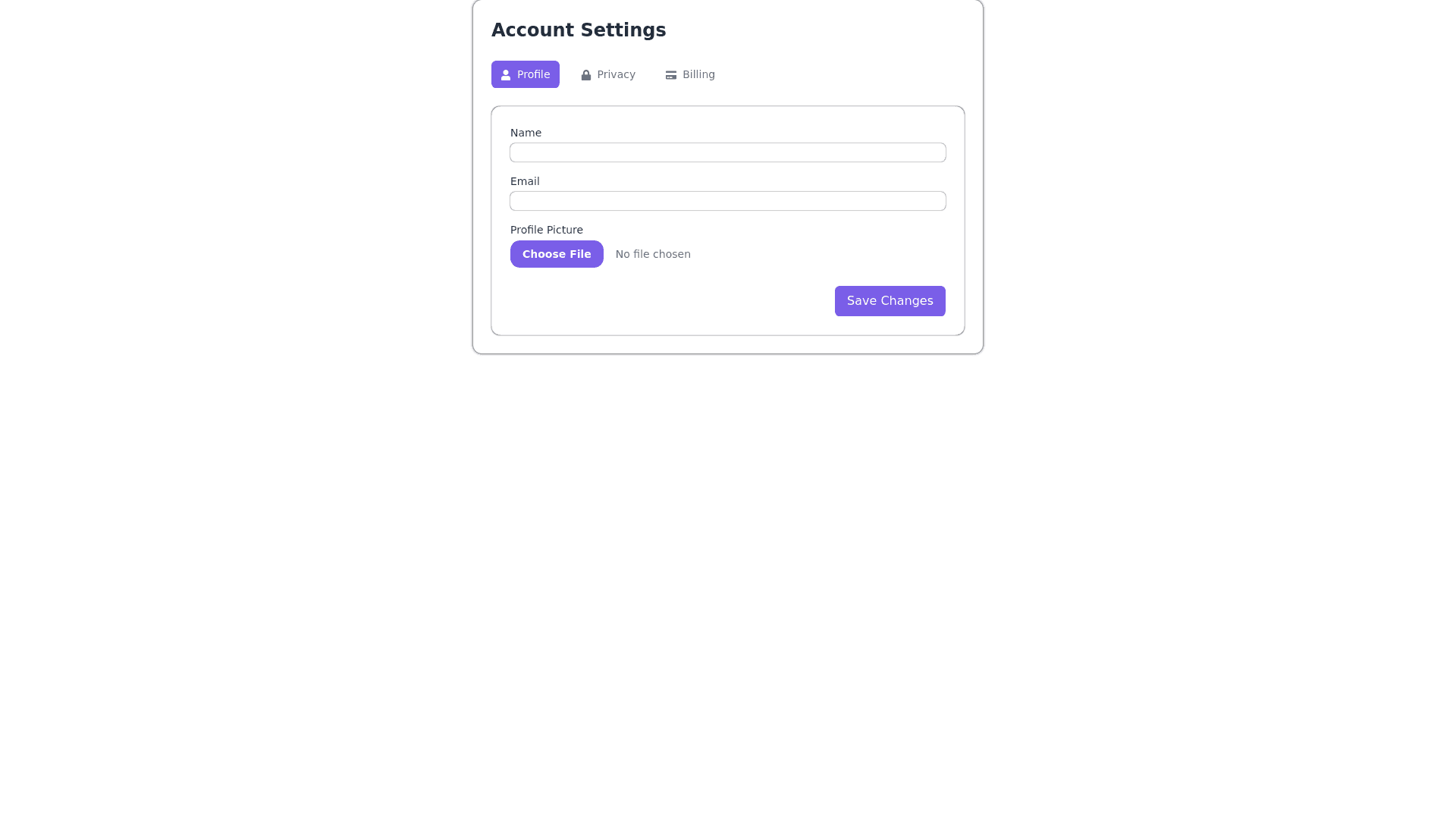Go to the Billing tab
Viewport: 1456px width, 819px height.
point(690,74)
